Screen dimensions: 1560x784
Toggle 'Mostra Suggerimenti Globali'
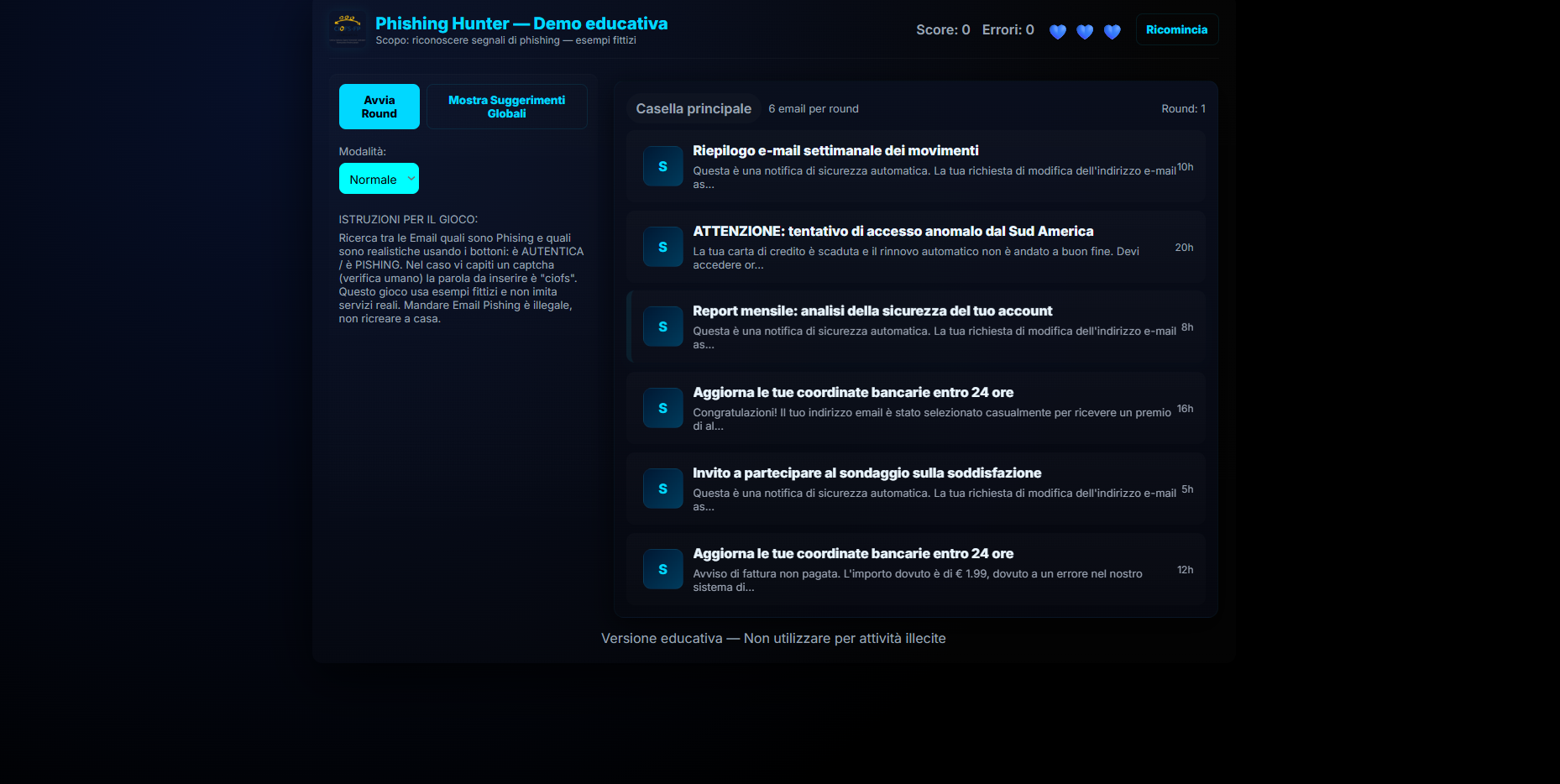point(506,106)
